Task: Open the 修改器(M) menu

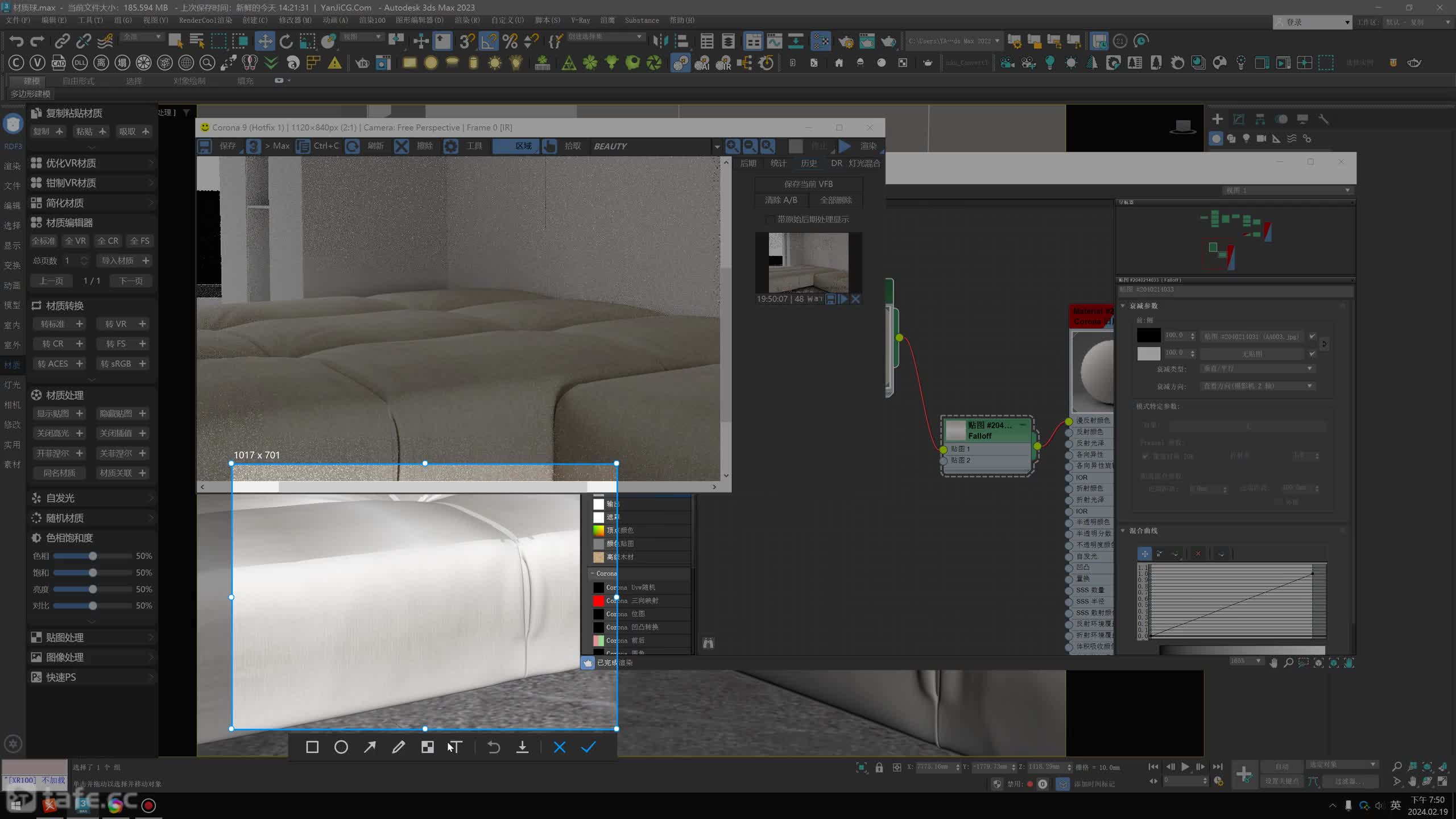Action: pyautogui.click(x=295, y=20)
